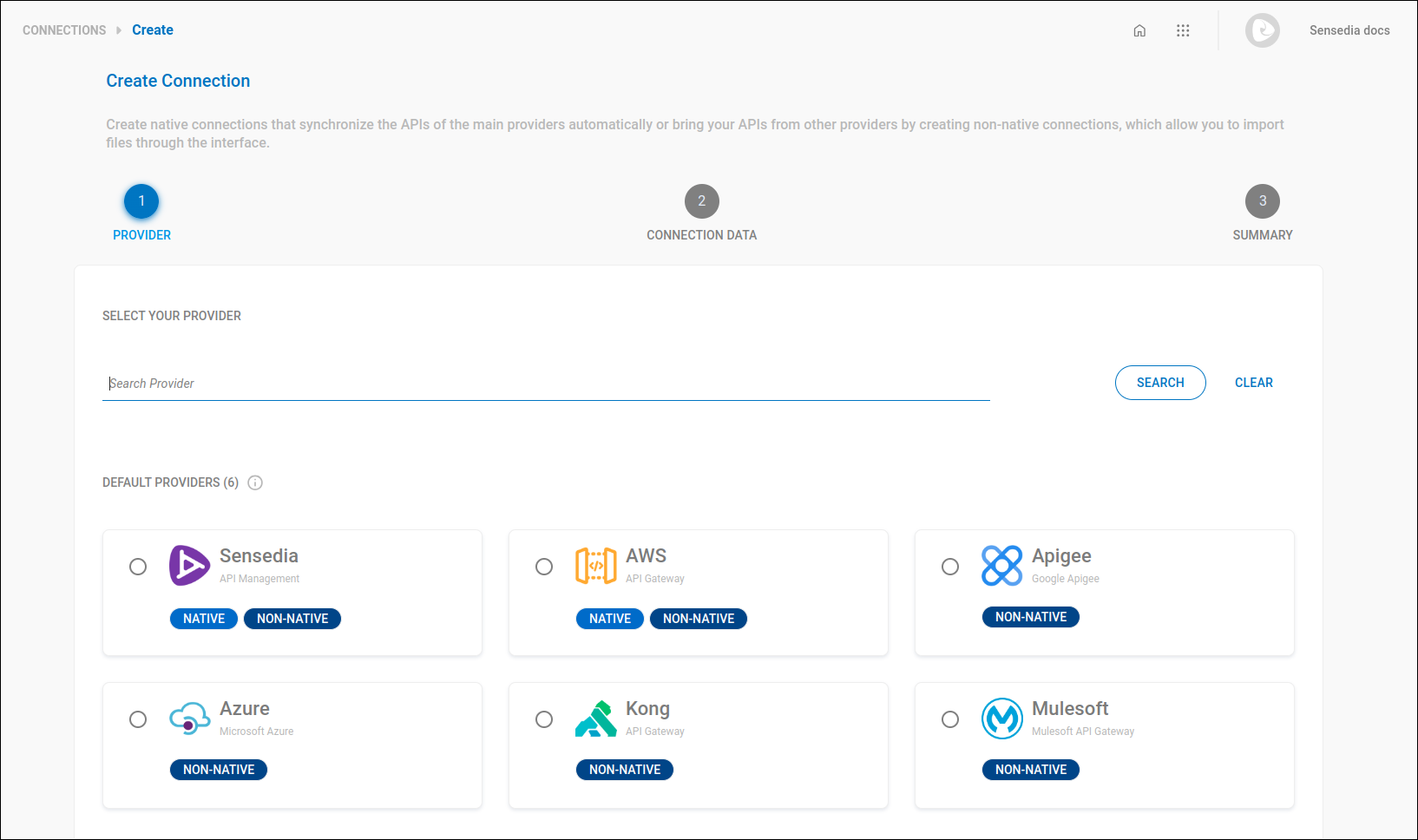Click the Default Providers info icon
The image size is (1418, 840).
coord(255,482)
